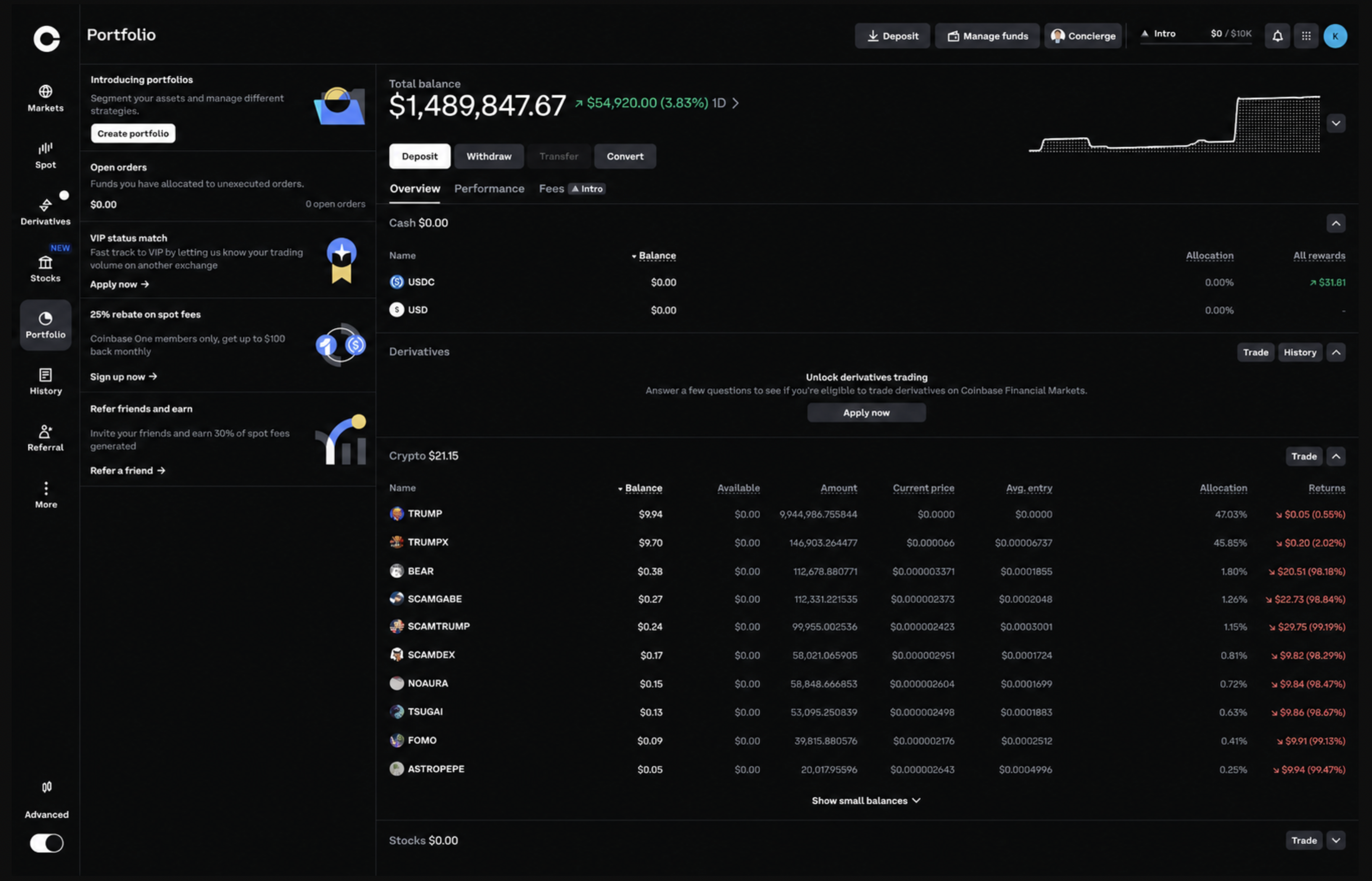Open the More menu in sidebar

(46, 495)
